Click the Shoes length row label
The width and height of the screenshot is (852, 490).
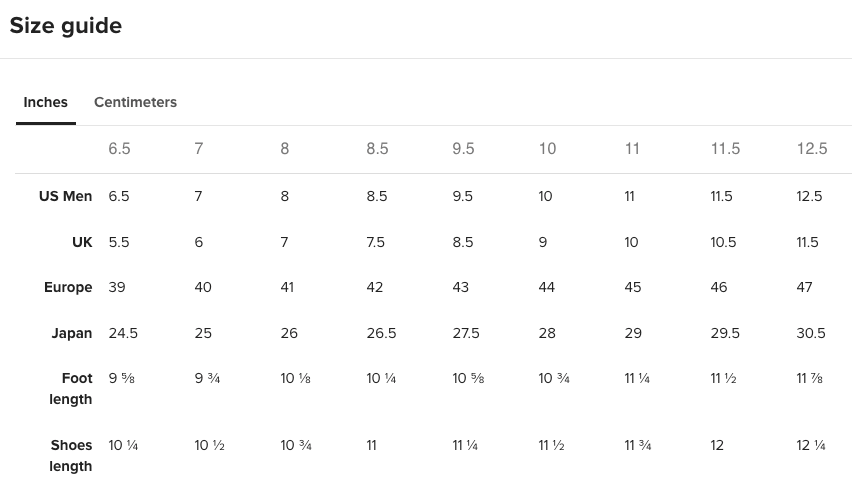pos(71,456)
